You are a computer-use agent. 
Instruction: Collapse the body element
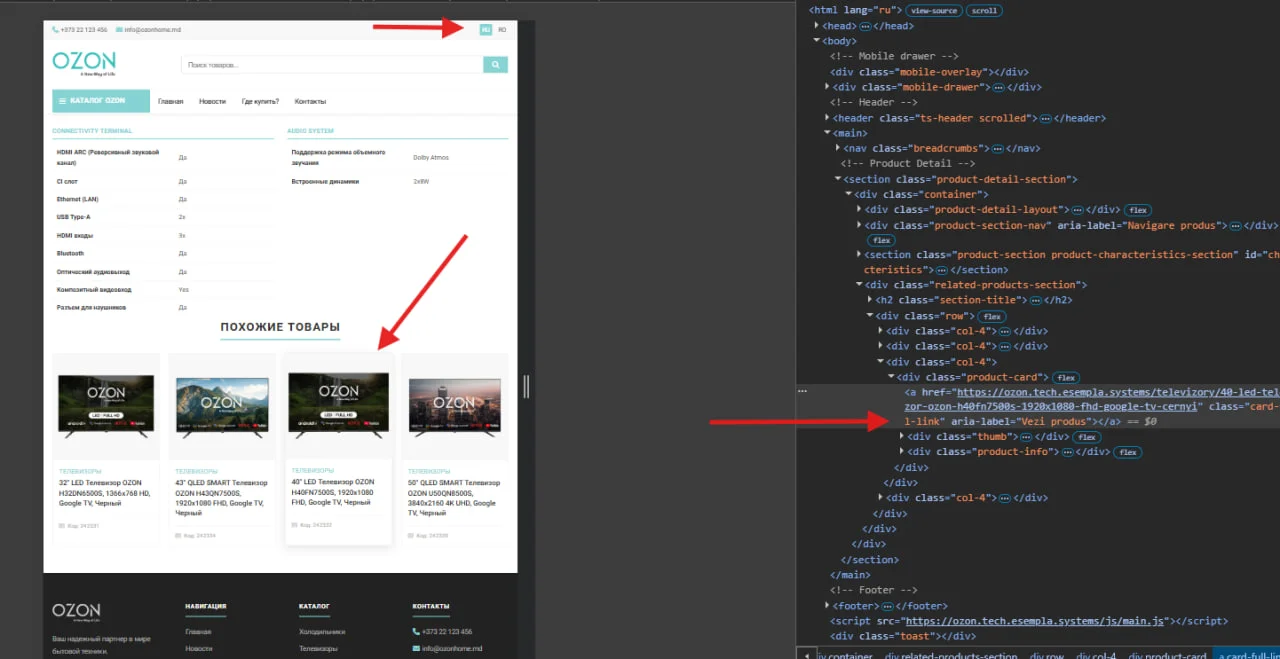(818, 41)
